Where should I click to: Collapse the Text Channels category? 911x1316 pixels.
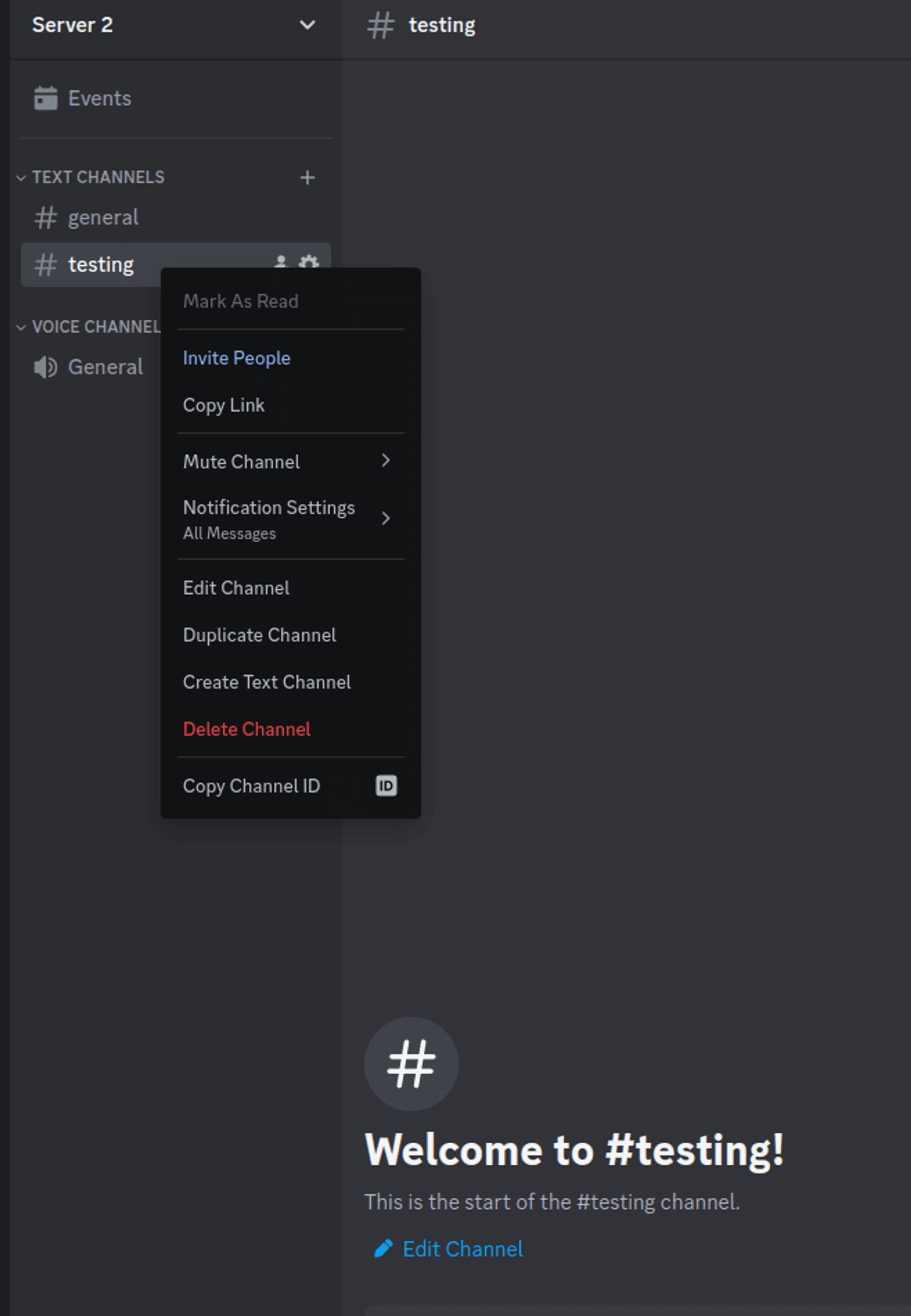(x=21, y=178)
